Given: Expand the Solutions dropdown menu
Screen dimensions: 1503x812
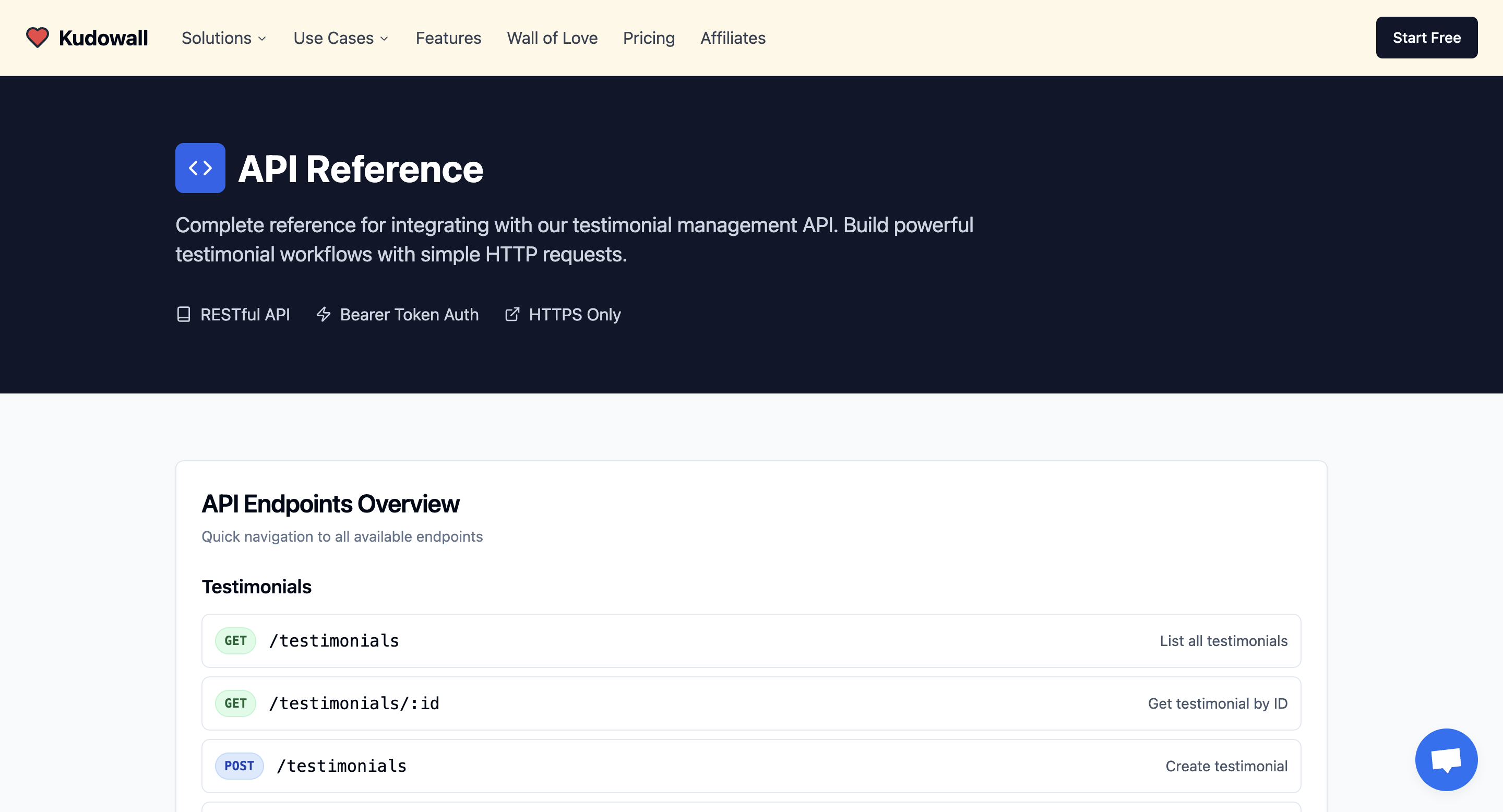Looking at the screenshot, I should click(x=224, y=38).
